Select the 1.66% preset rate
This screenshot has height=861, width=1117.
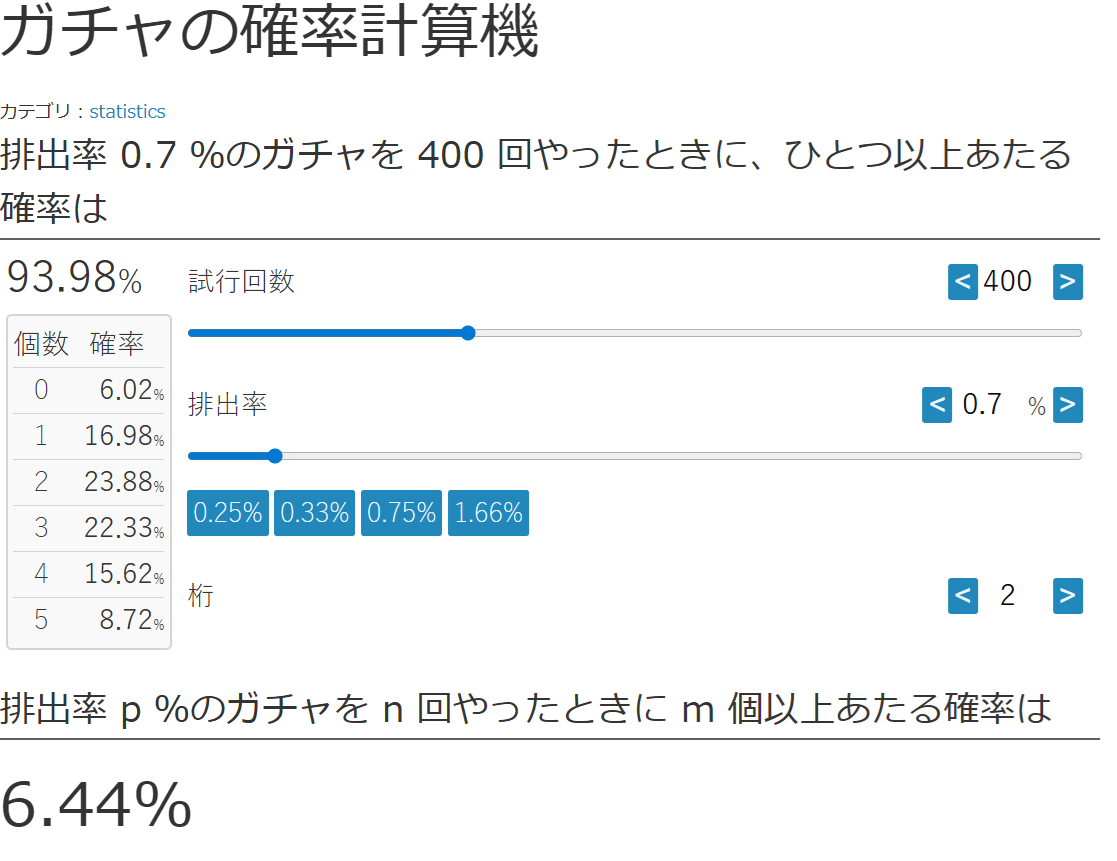coord(488,513)
